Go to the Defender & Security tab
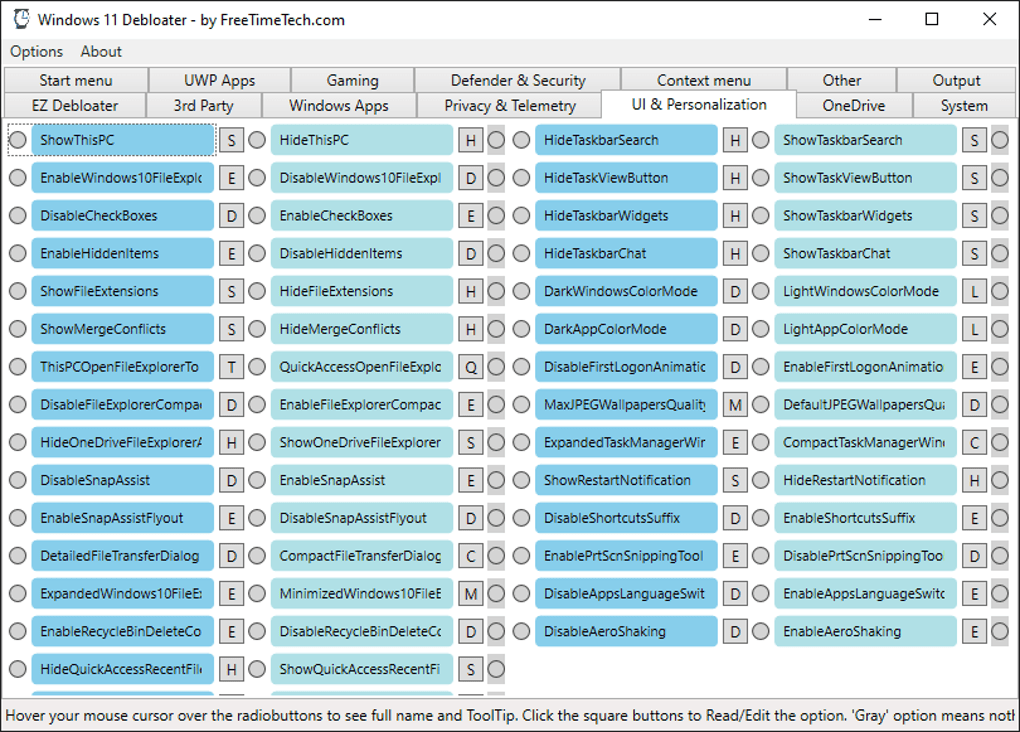Screen dimensions: 1020x732 (x=518, y=80)
